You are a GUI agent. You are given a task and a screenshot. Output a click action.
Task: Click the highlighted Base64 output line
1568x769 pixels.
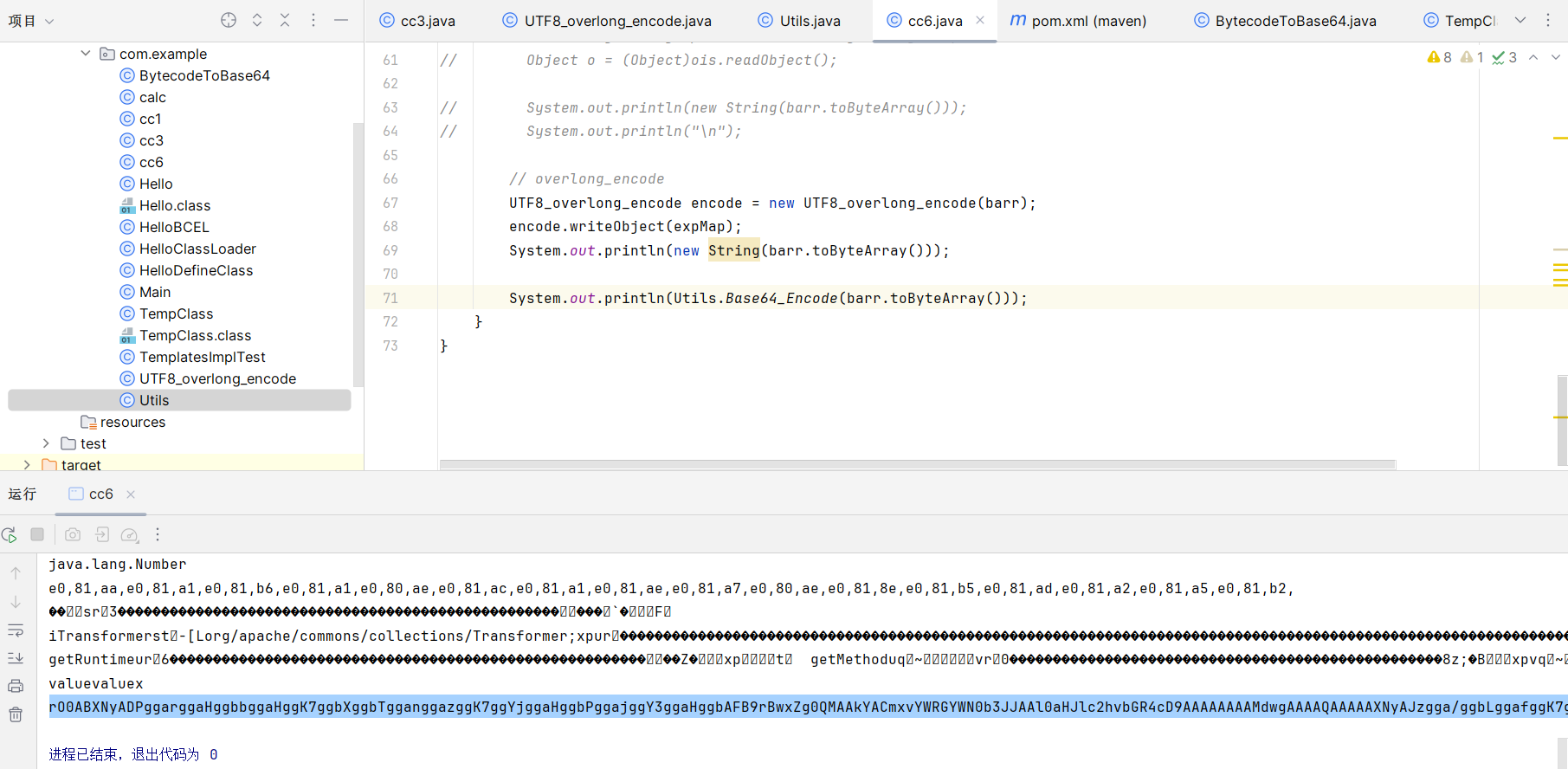click(x=808, y=707)
